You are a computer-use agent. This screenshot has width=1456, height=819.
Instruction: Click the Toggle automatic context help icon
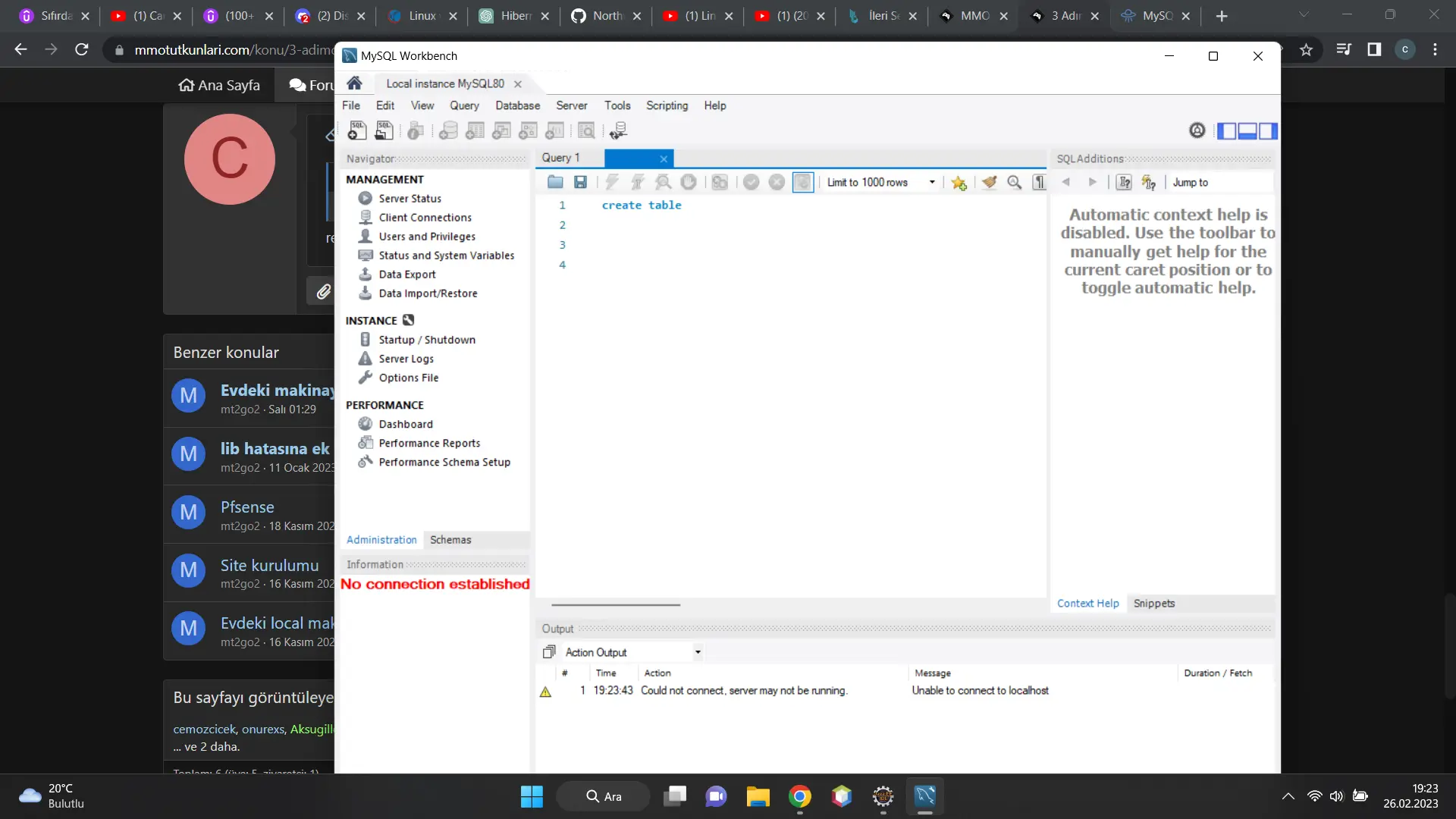click(x=1149, y=181)
